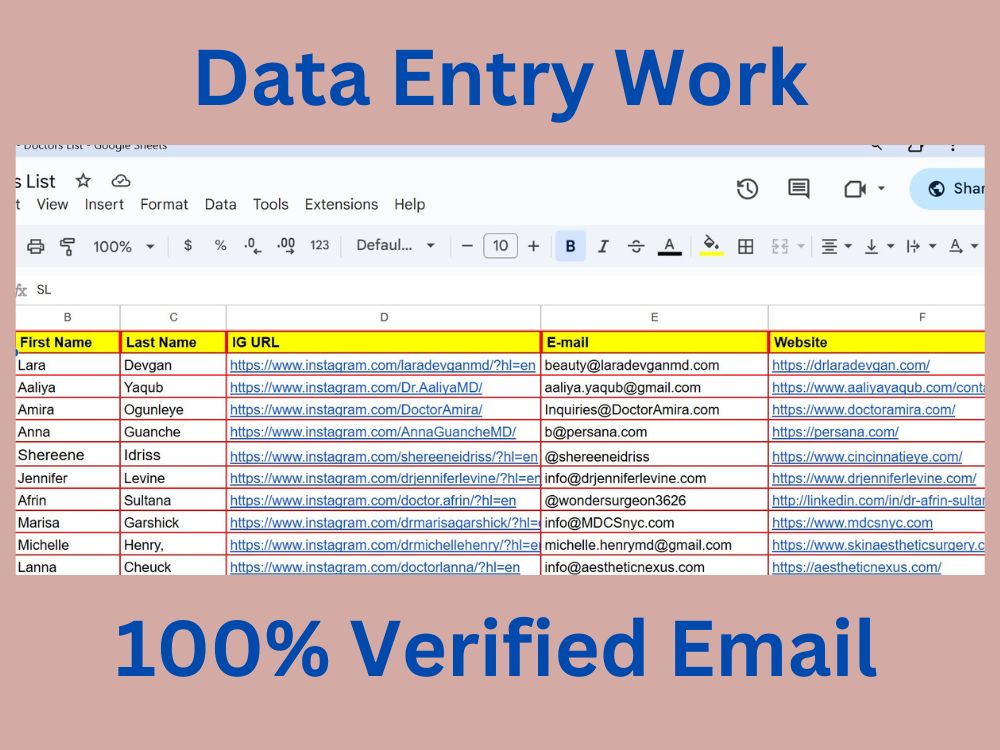The height and width of the screenshot is (750, 1000).
Task: Open the View menu
Action: pos(52,205)
